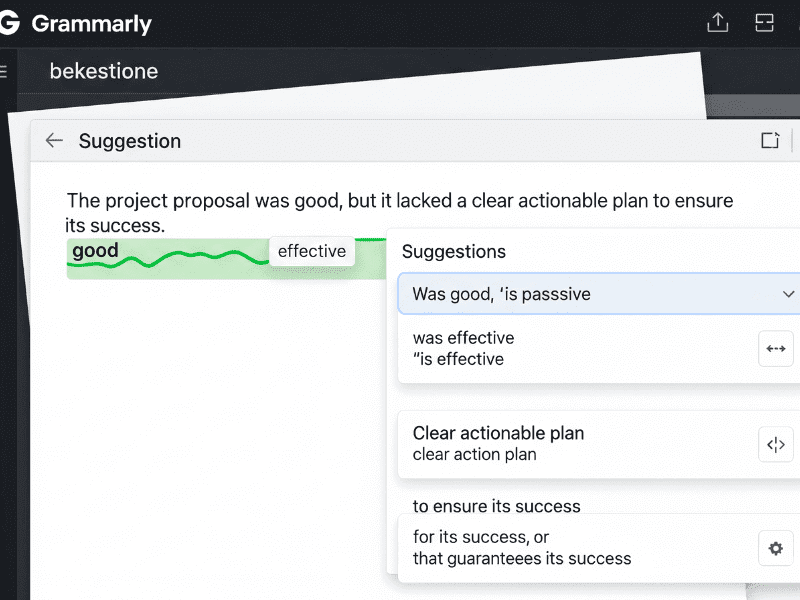Open the hamburger menu beside bekestione

click(x=3, y=71)
